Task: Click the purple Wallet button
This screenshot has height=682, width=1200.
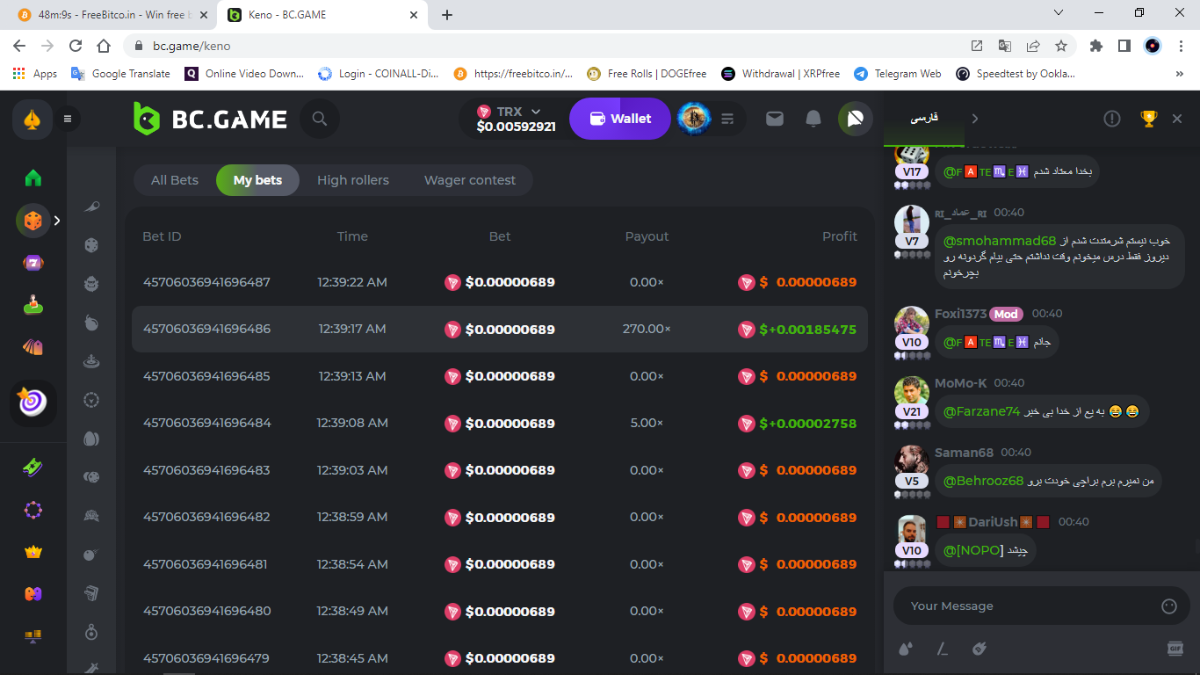Action: pyautogui.click(x=620, y=119)
